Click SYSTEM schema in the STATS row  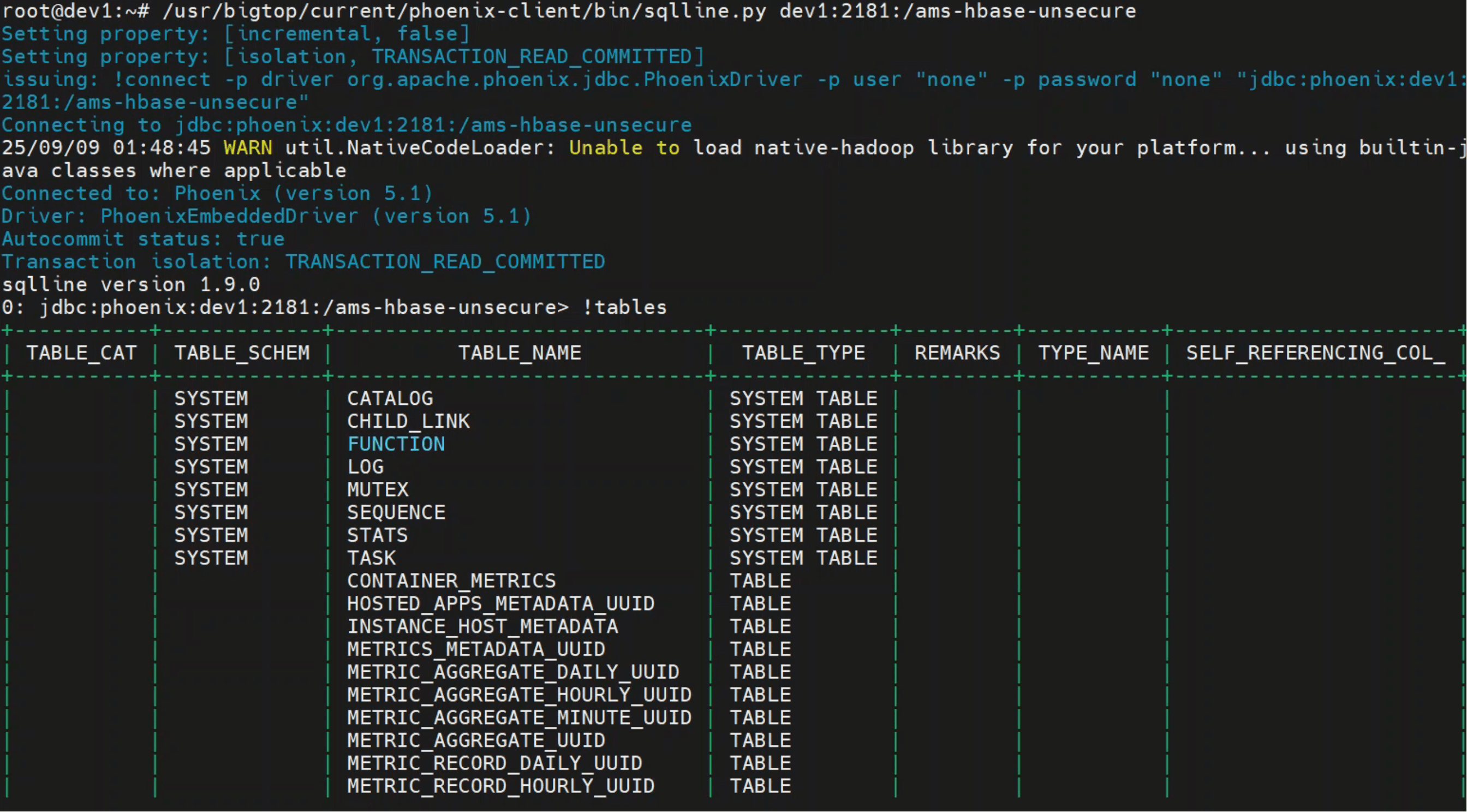click(211, 535)
